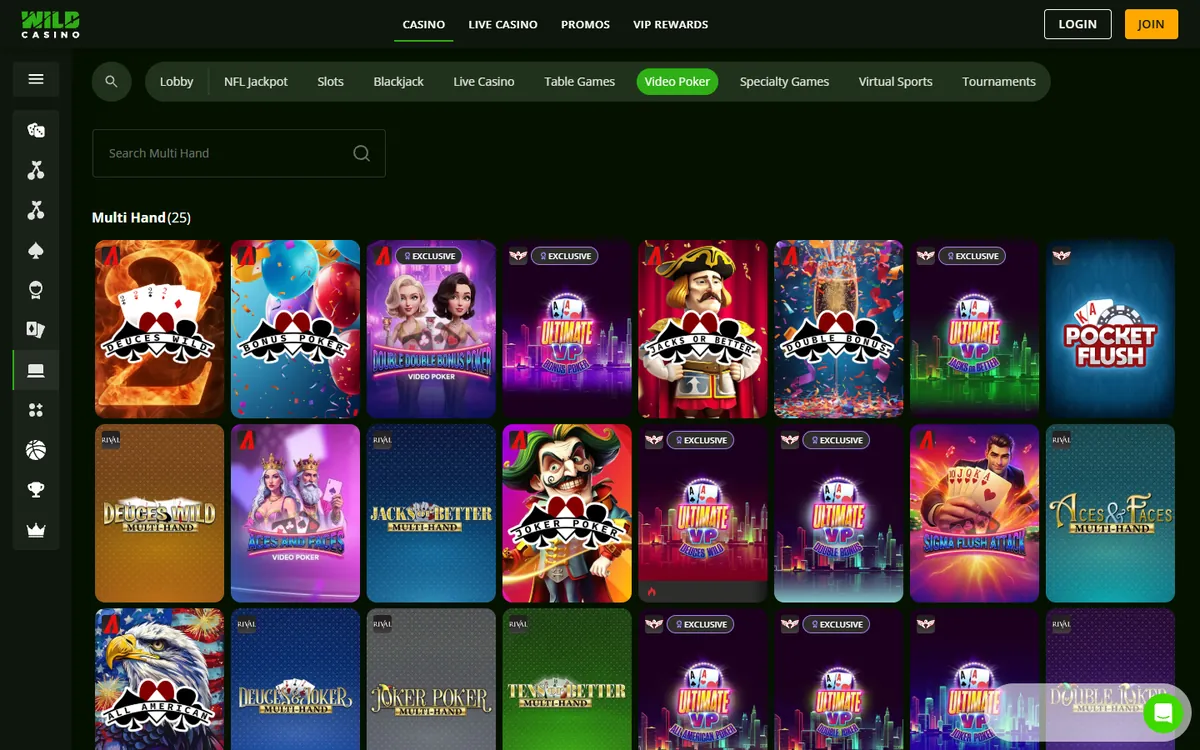Go to Promos in top navigation

pyautogui.click(x=585, y=24)
